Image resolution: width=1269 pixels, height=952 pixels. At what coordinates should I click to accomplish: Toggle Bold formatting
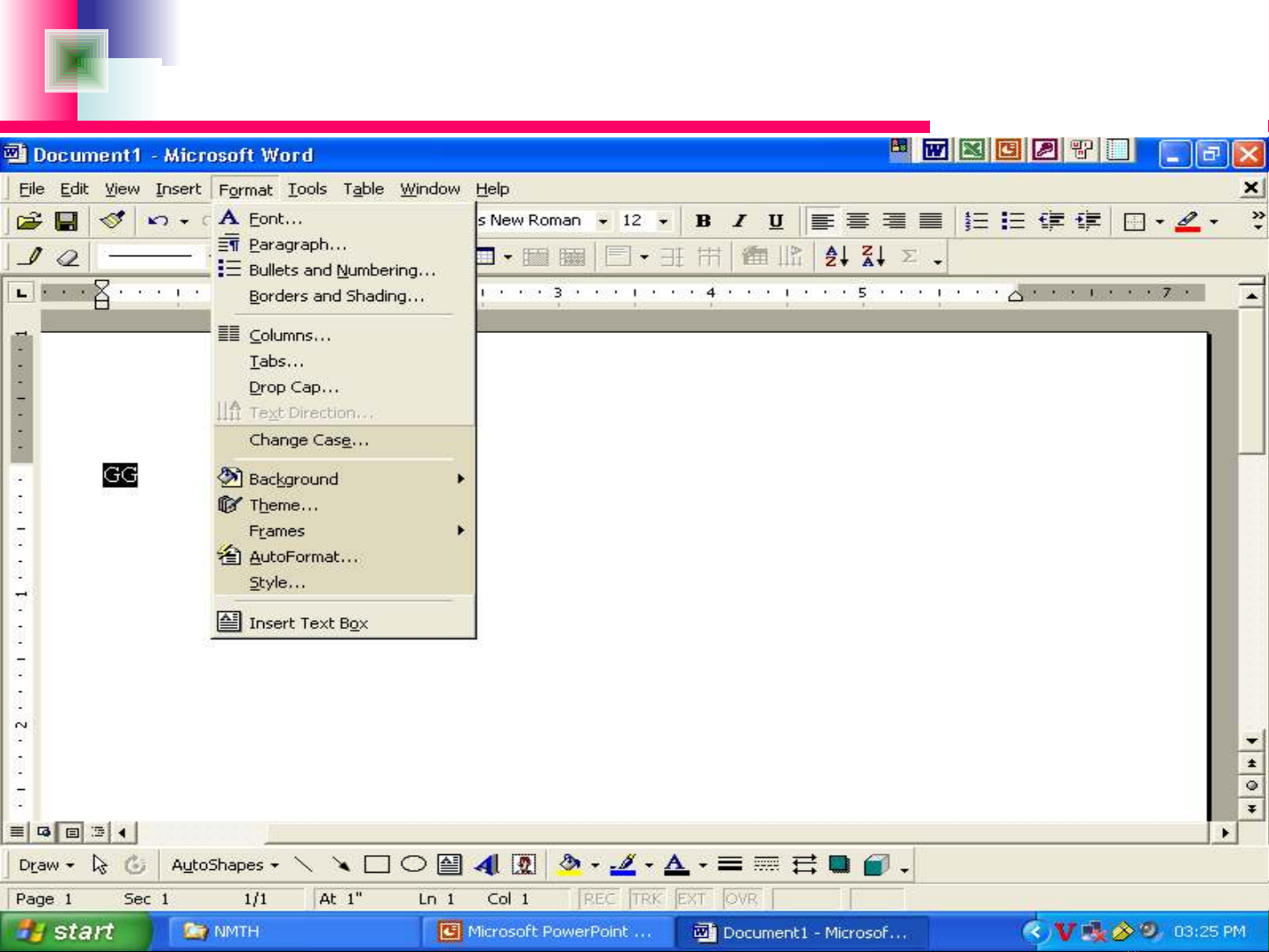click(x=703, y=221)
